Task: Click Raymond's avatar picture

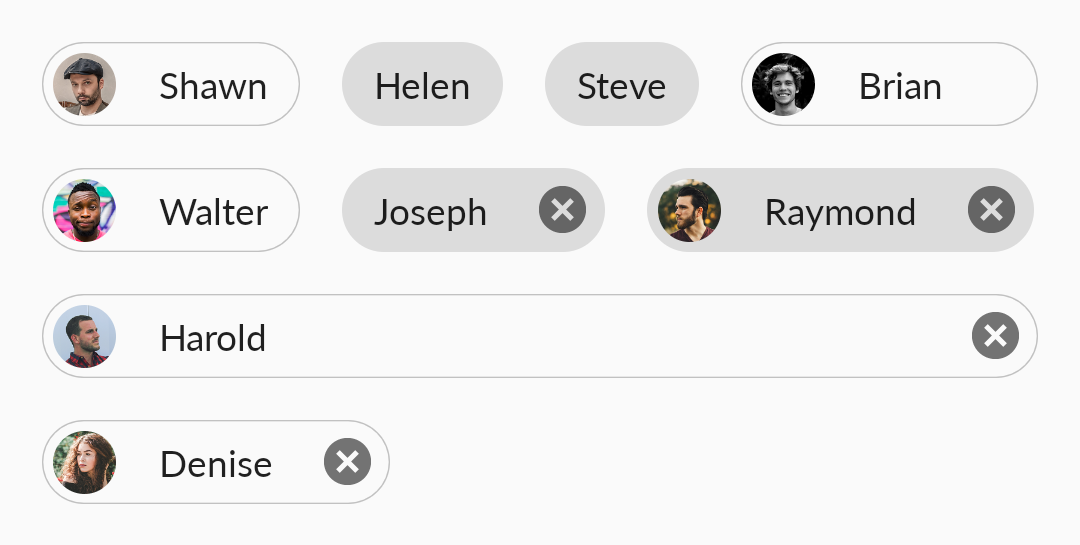Action: [689, 210]
